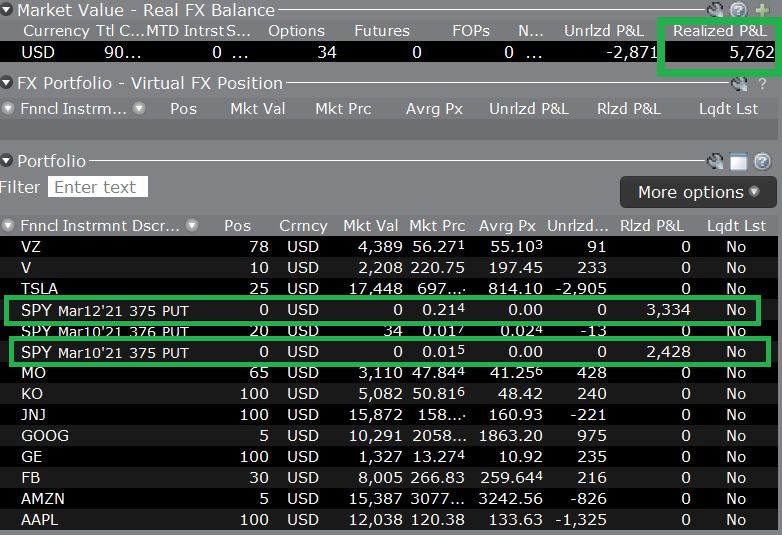The image size is (782, 535).
Task: Select the V position row
Action: pyautogui.click(x=389, y=267)
